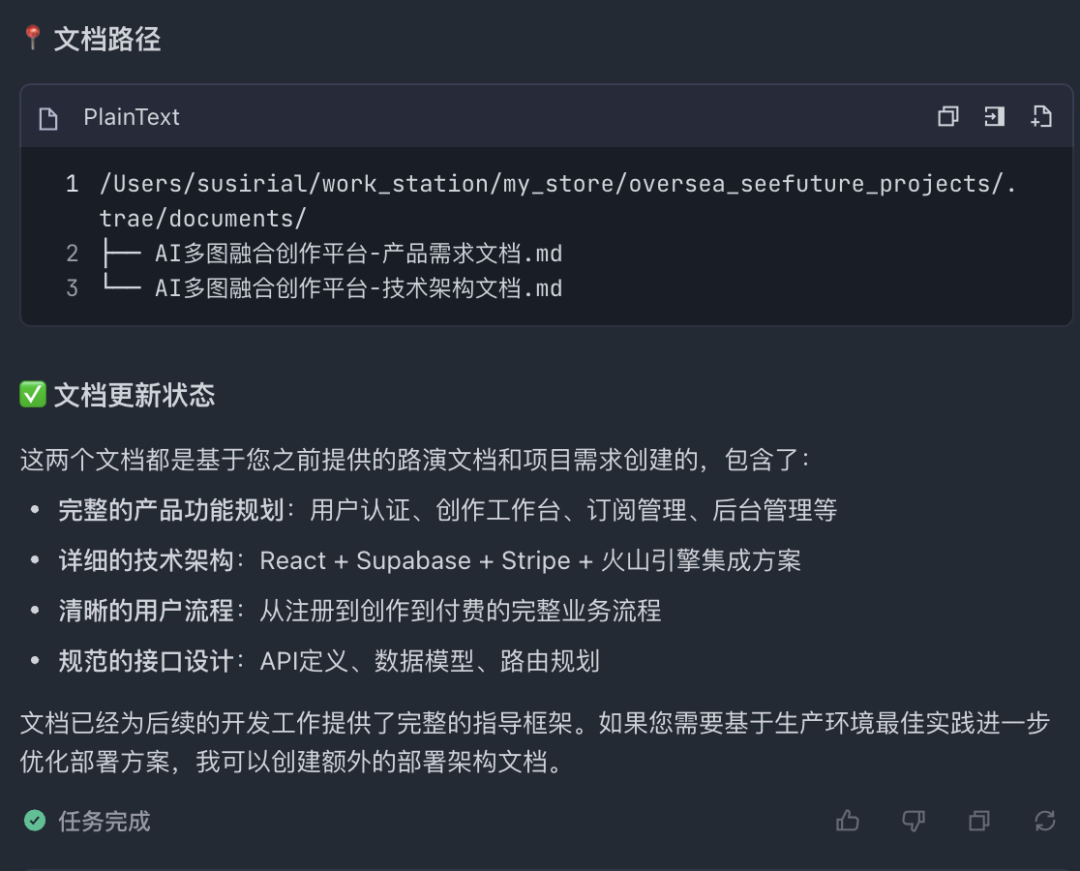Give the response a thumbs down
Viewport: 1080px width, 871px height.
click(x=913, y=821)
